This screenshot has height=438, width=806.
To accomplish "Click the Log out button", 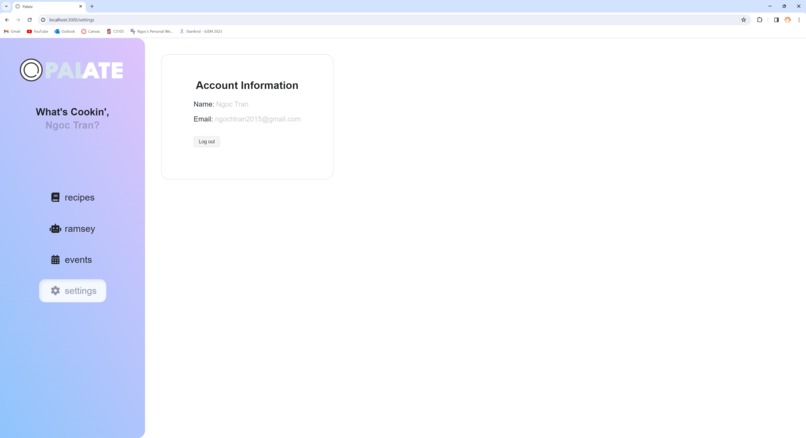I will click(207, 141).
